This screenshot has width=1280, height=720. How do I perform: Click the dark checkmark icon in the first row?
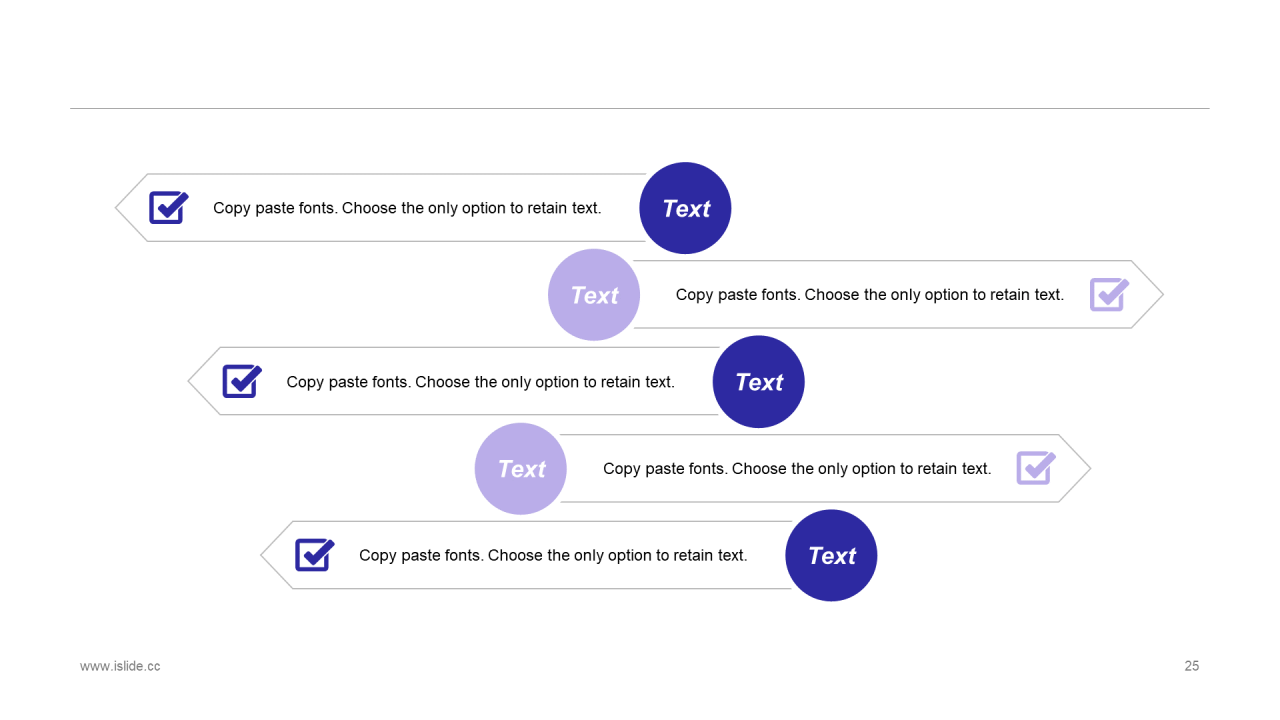169,207
